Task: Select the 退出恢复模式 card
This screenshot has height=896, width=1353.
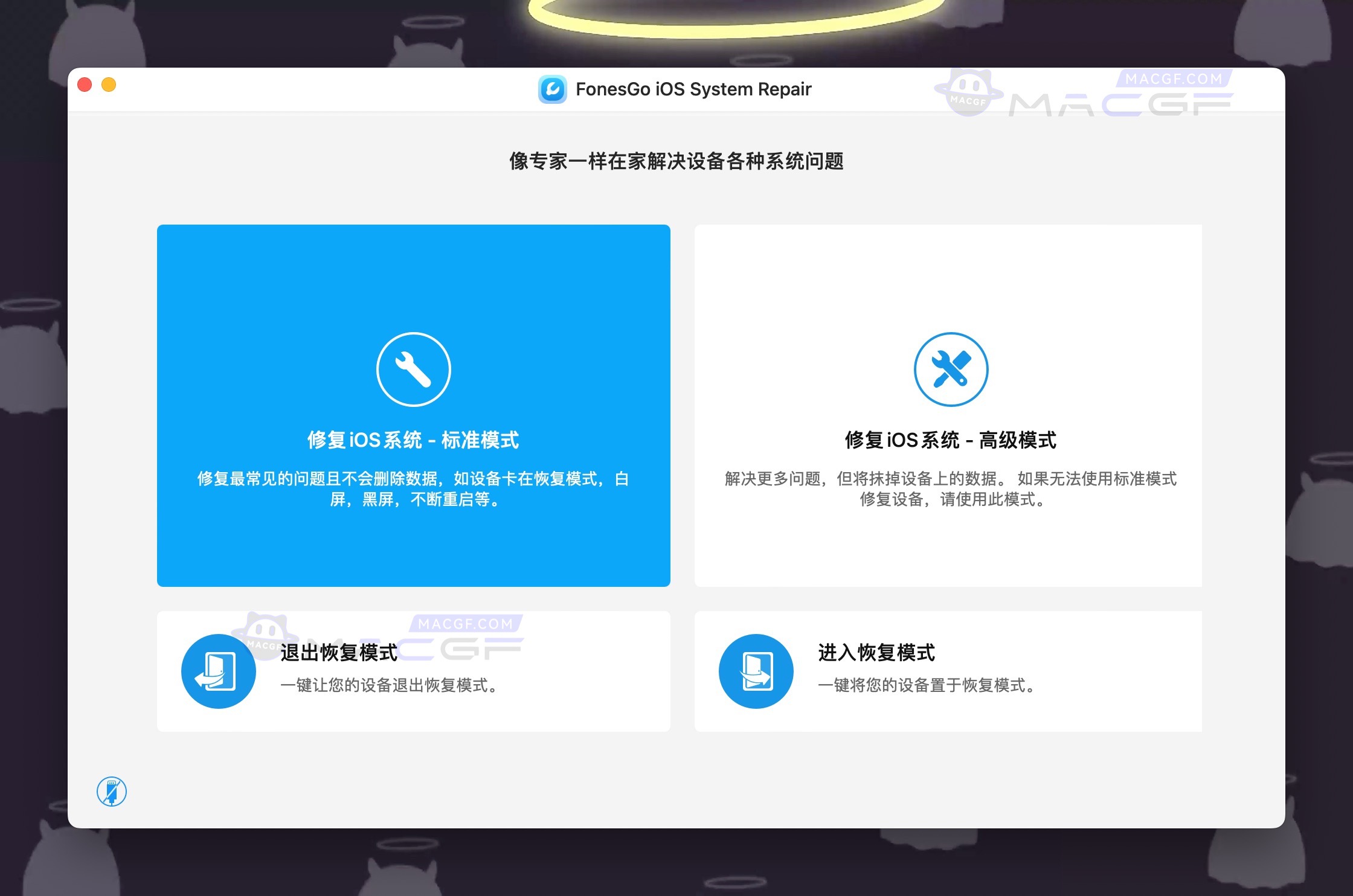Action: (x=413, y=671)
